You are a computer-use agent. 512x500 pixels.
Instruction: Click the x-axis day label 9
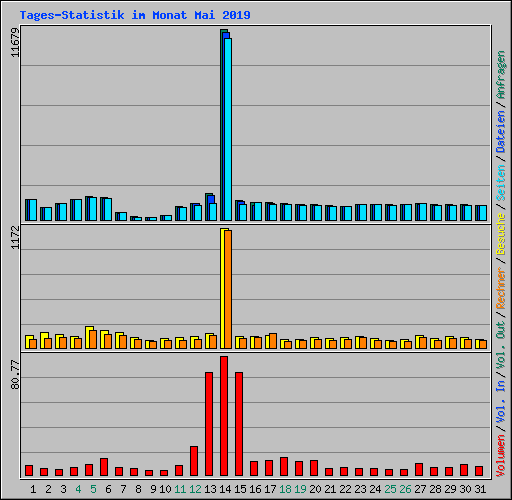click(x=153, y=489)
